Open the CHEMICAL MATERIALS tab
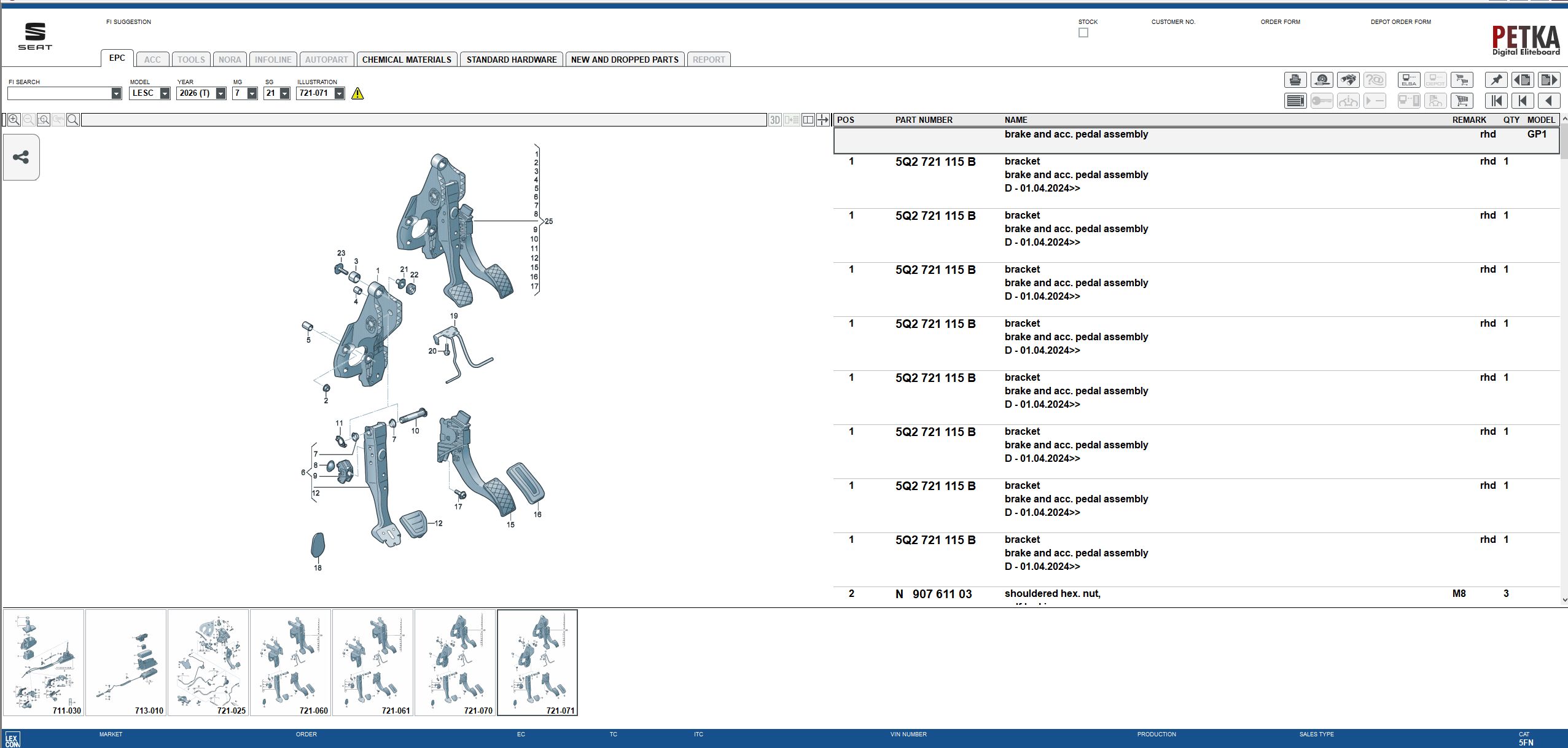Screen dimensions: 1568x748 click(x=407, y=60)
